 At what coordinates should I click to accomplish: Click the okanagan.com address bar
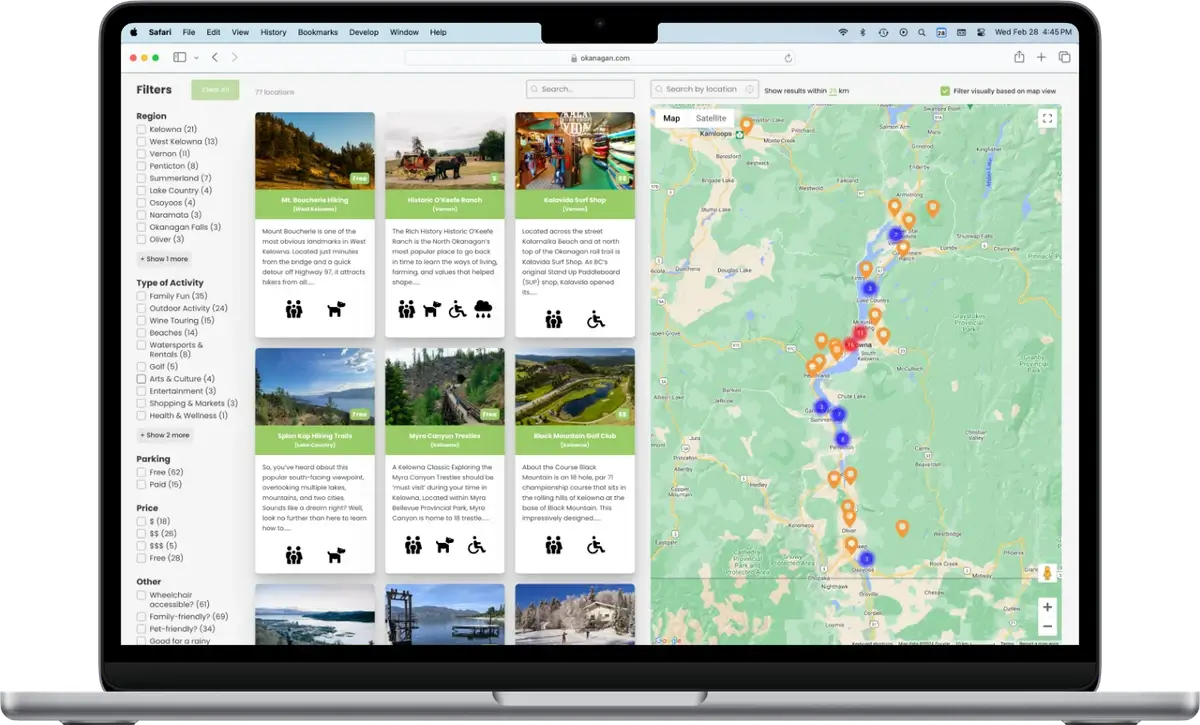(600, 58)
